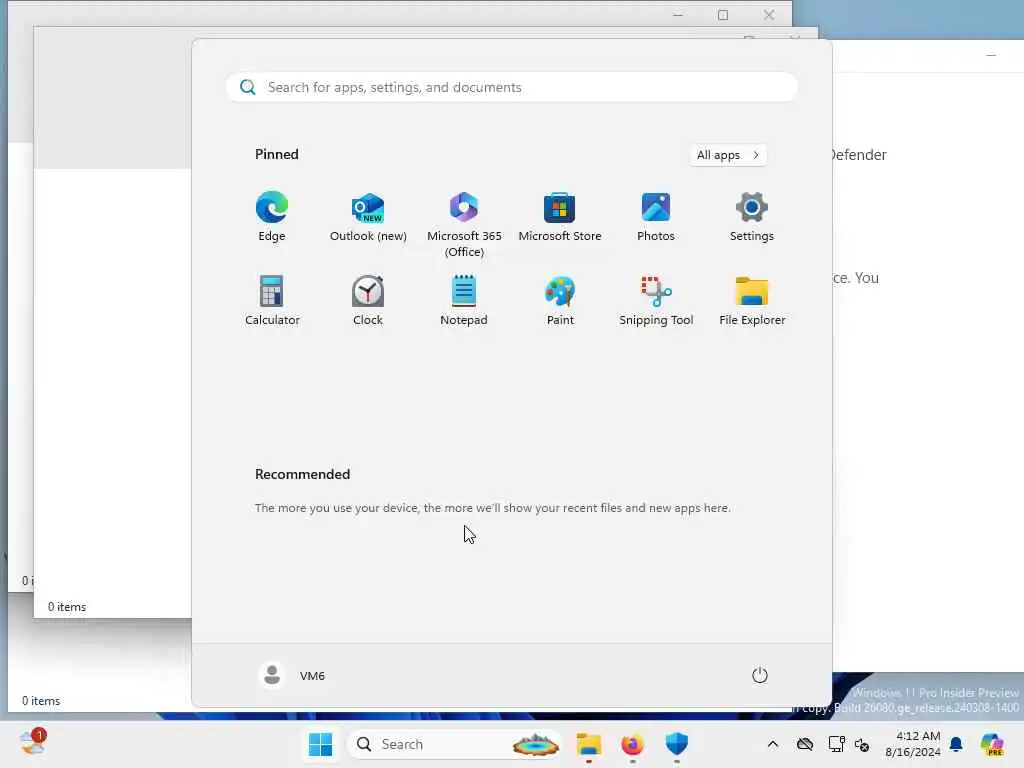Click the cloud sync-off tray icon
The width and height of the screenshot is (1024, 768).
point(805,744)
